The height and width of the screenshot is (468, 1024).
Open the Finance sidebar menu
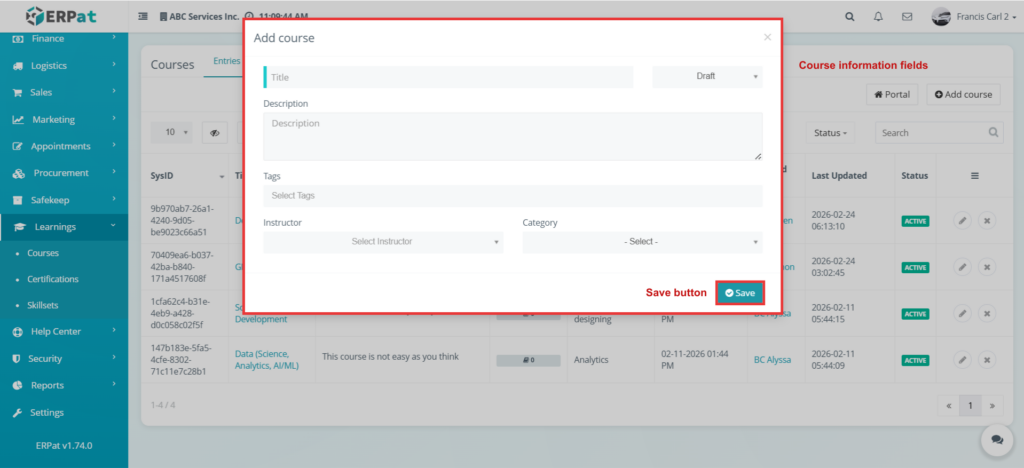[64, 39]
